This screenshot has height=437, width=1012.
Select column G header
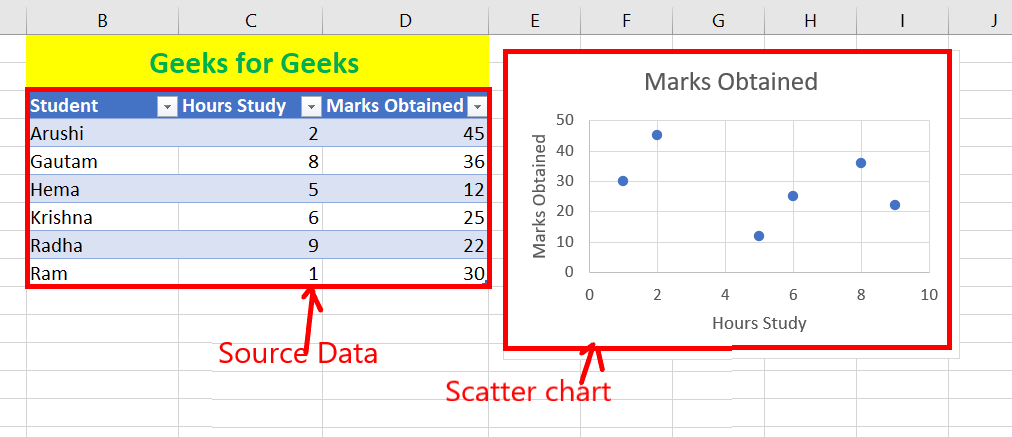click(x=718, y=21)
